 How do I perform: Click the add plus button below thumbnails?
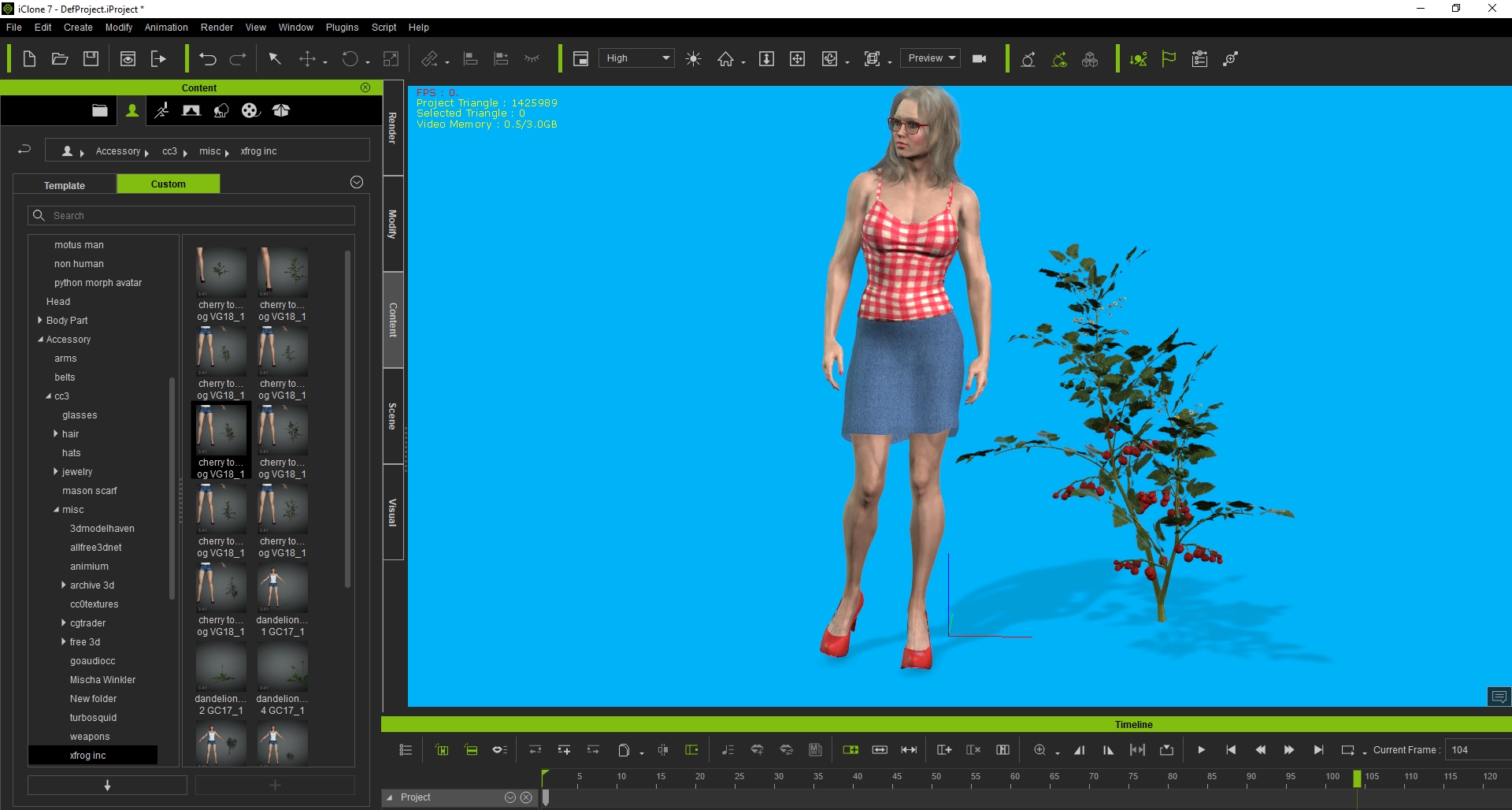(x=275, y=785)
